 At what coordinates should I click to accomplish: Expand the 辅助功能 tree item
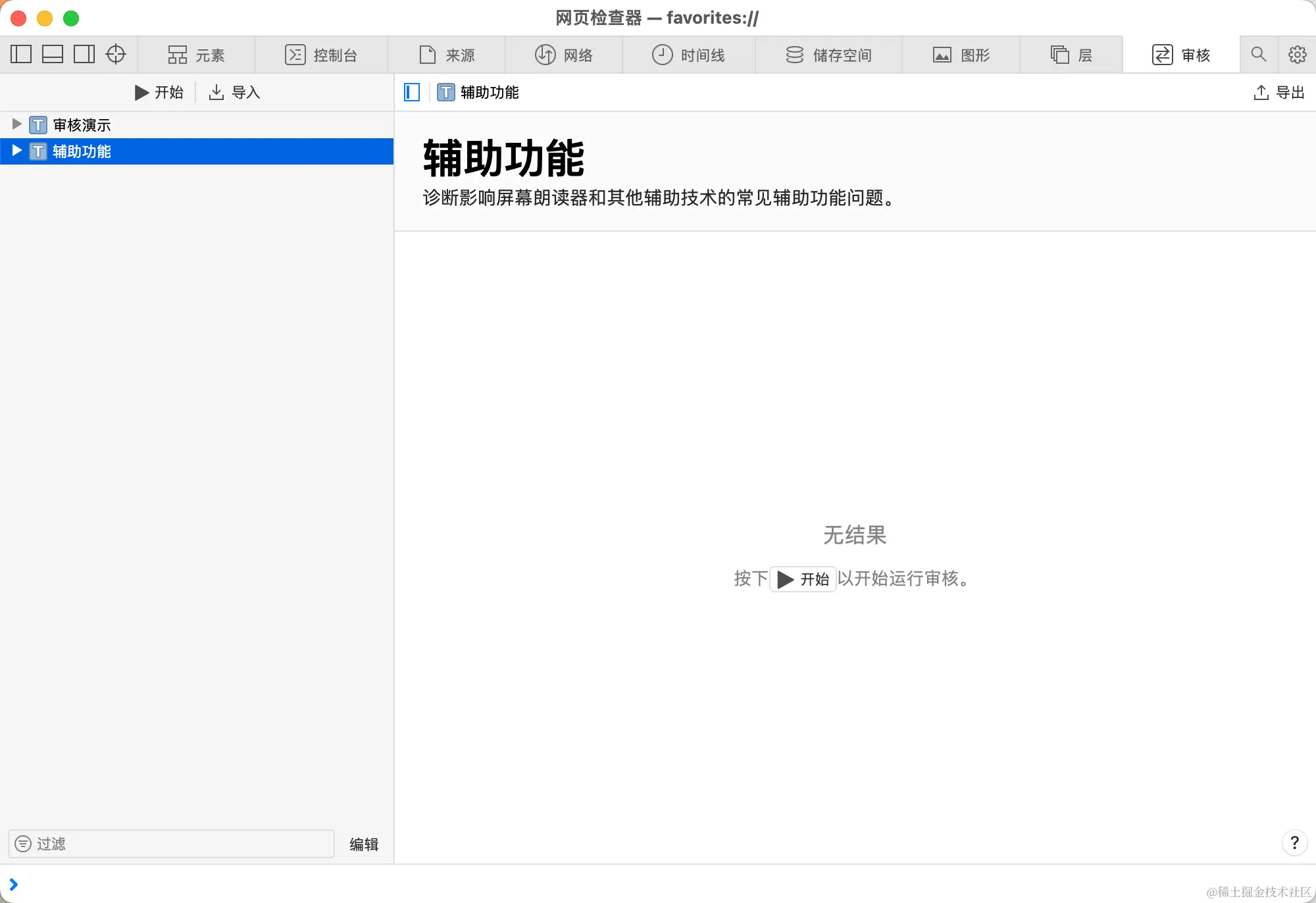(x=17, y=151)
